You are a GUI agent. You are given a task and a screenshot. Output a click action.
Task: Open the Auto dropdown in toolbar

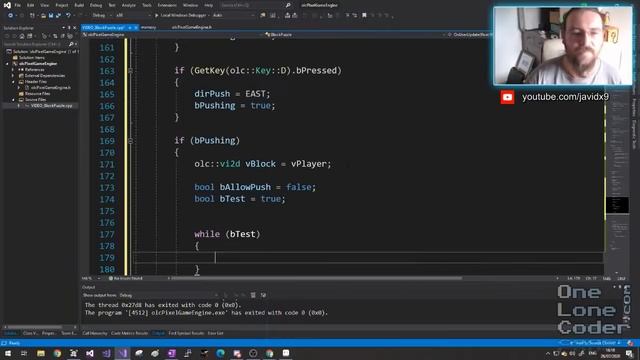(x=233, y=16)
